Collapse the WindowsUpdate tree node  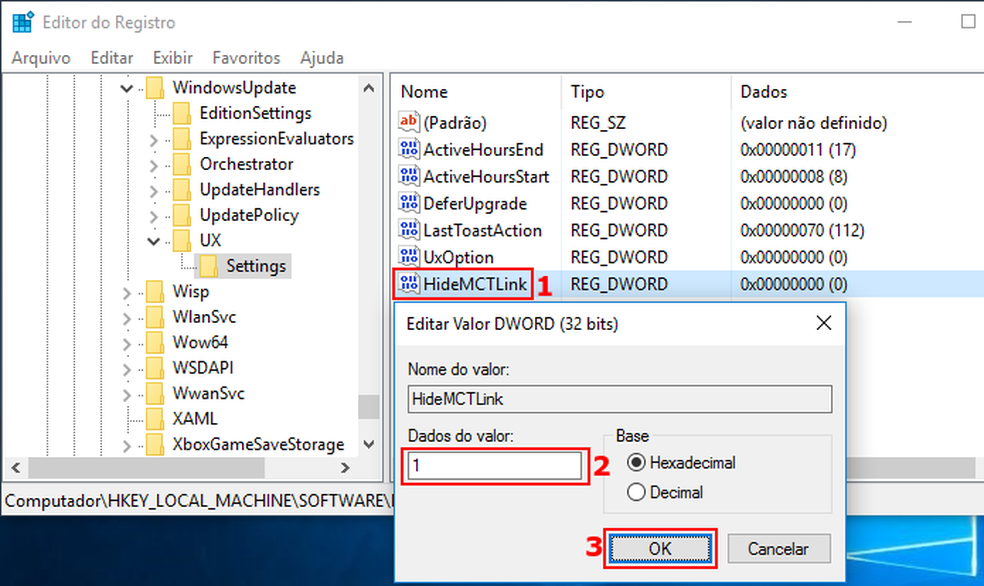pos(127,87)
